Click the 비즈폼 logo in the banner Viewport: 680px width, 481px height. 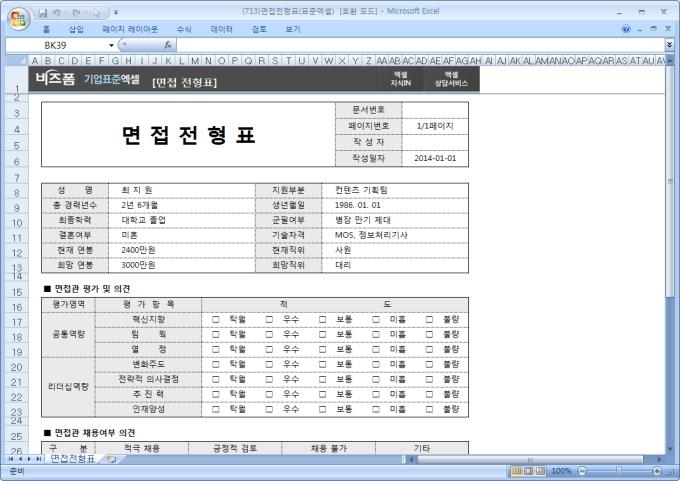click(55, 79)
